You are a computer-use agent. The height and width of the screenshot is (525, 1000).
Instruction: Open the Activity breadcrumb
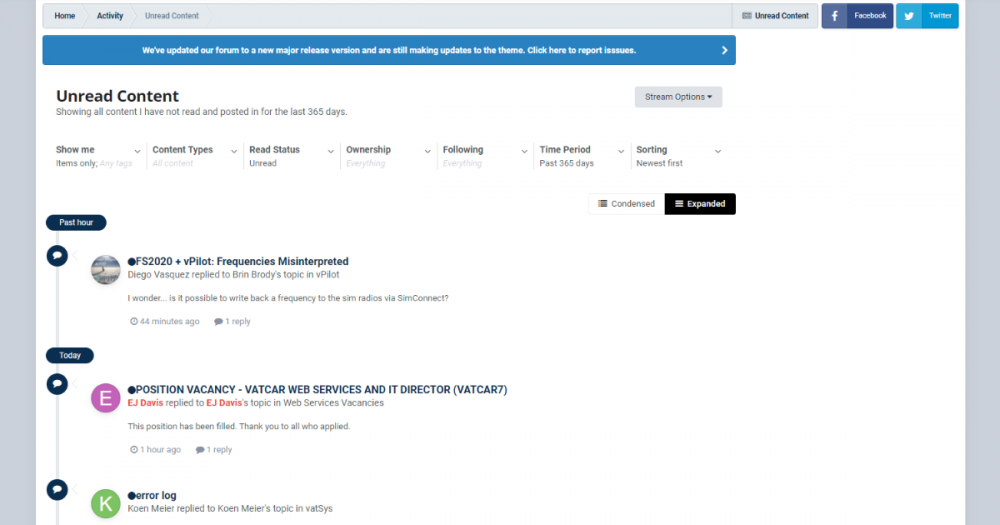(110, 16)
